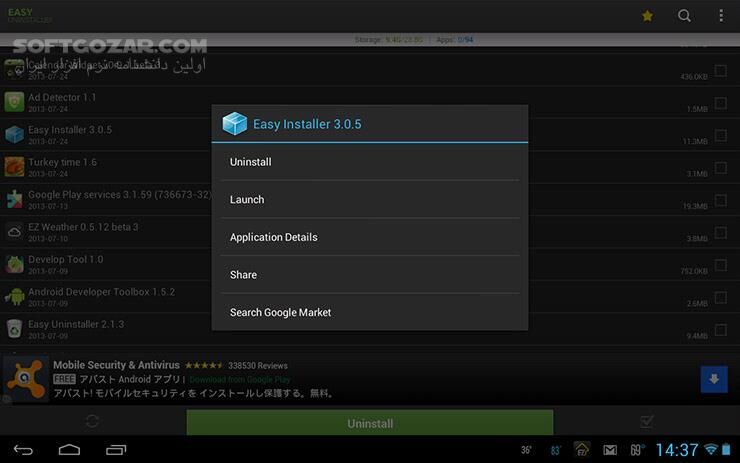
Task: Select Share in the dialog menu
Action: 370,275
